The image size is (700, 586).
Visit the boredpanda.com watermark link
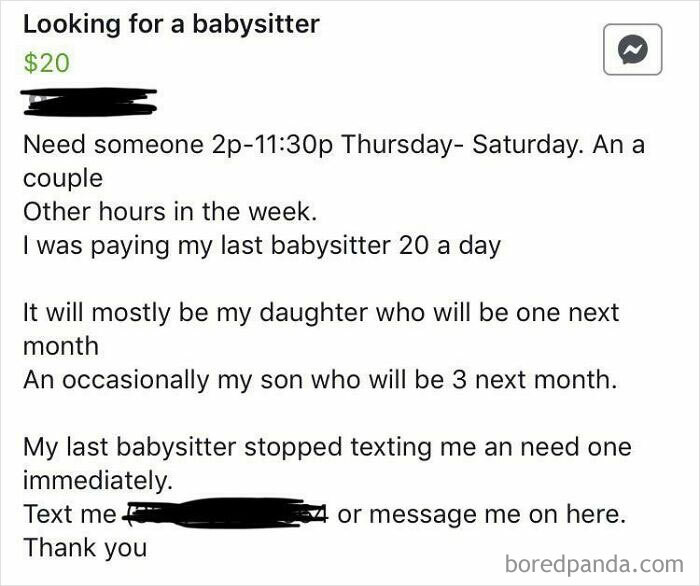pyautogui.click(x=594, y=564)
